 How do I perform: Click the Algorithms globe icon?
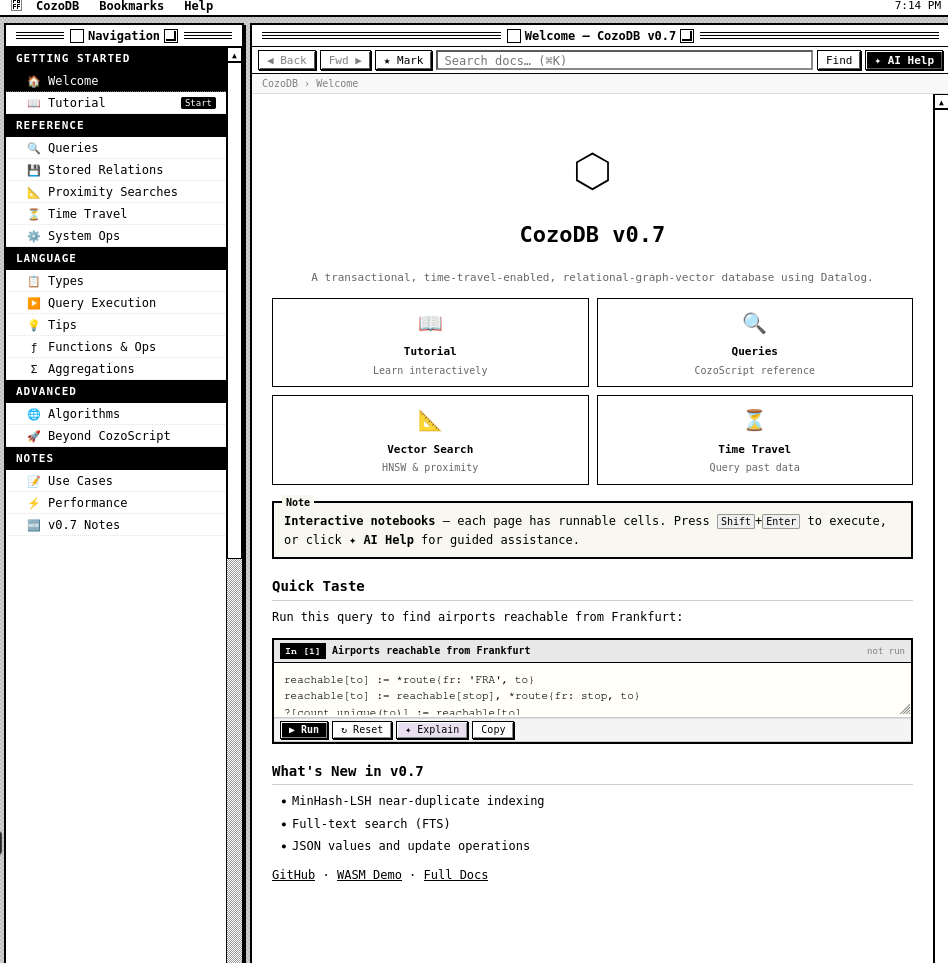click(x=34, y=415)
